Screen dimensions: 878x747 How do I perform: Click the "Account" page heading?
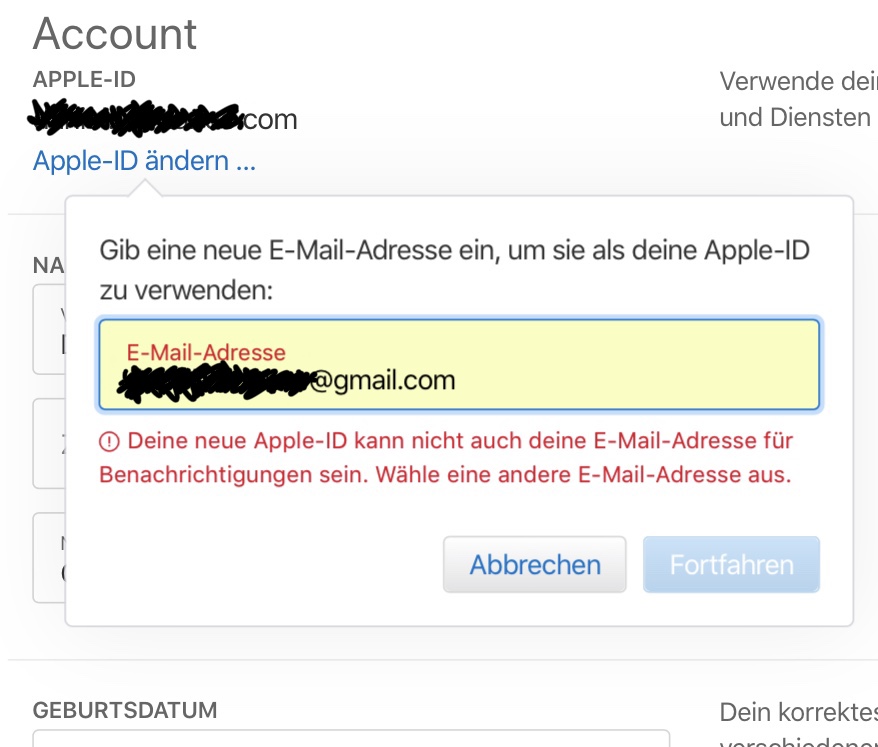click(x=115, y=35)
